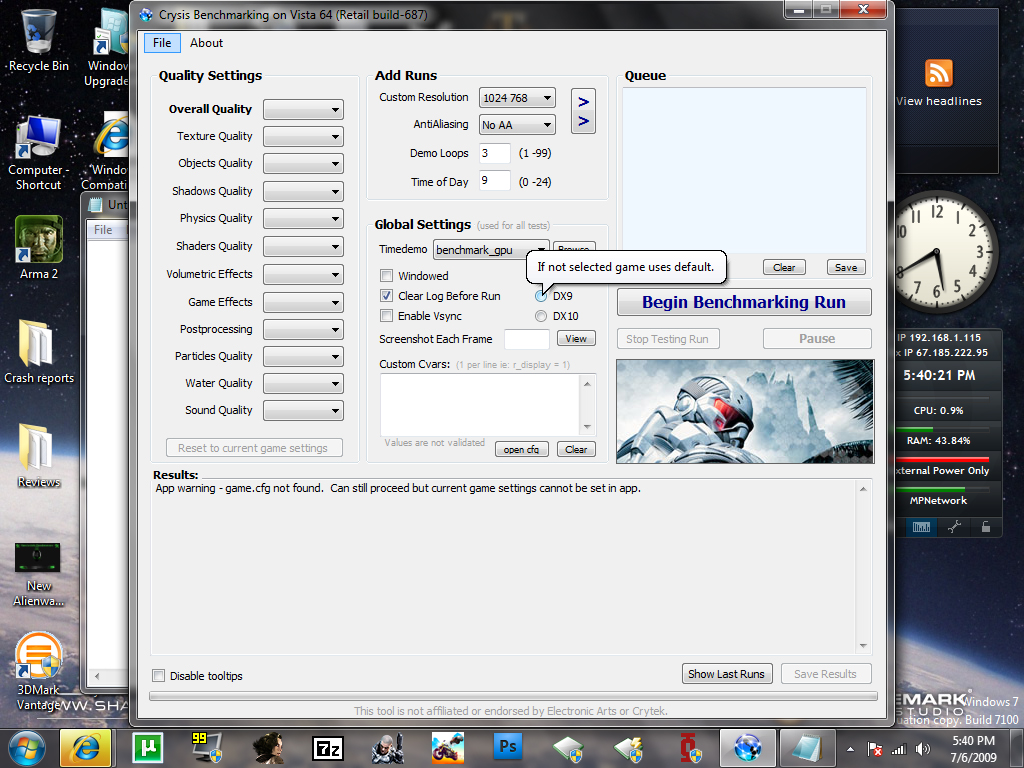Open the New Alienware desktop icon

pyautogui.click(x=39, y=575)
